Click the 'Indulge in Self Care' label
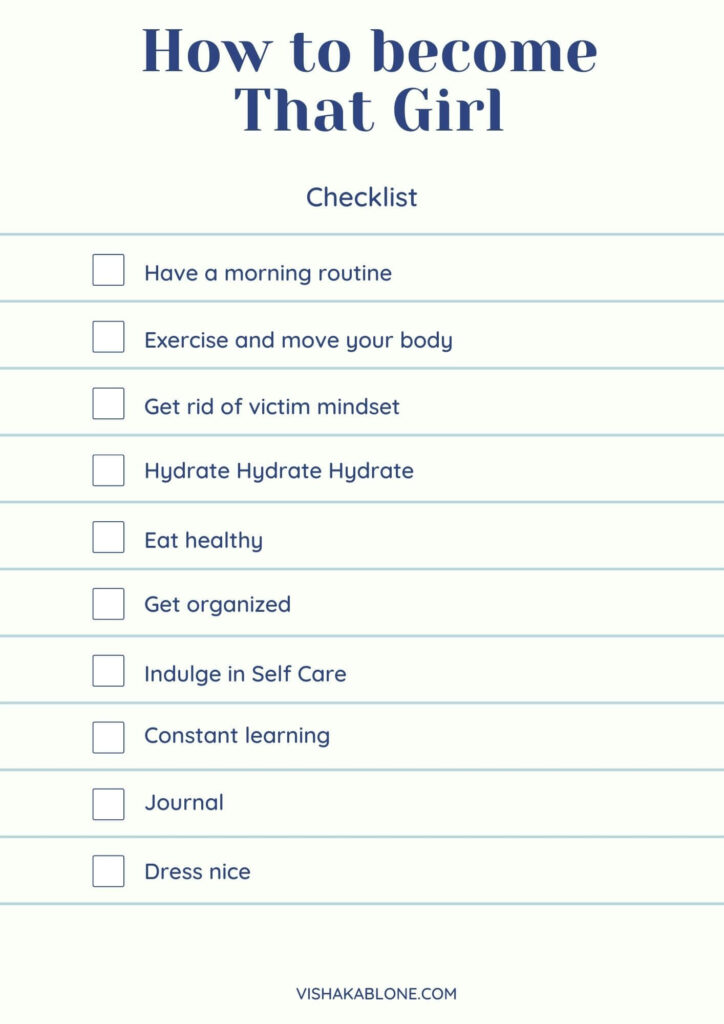The width and height of the screenshot is (724, 1024). (x=245, y=674)
